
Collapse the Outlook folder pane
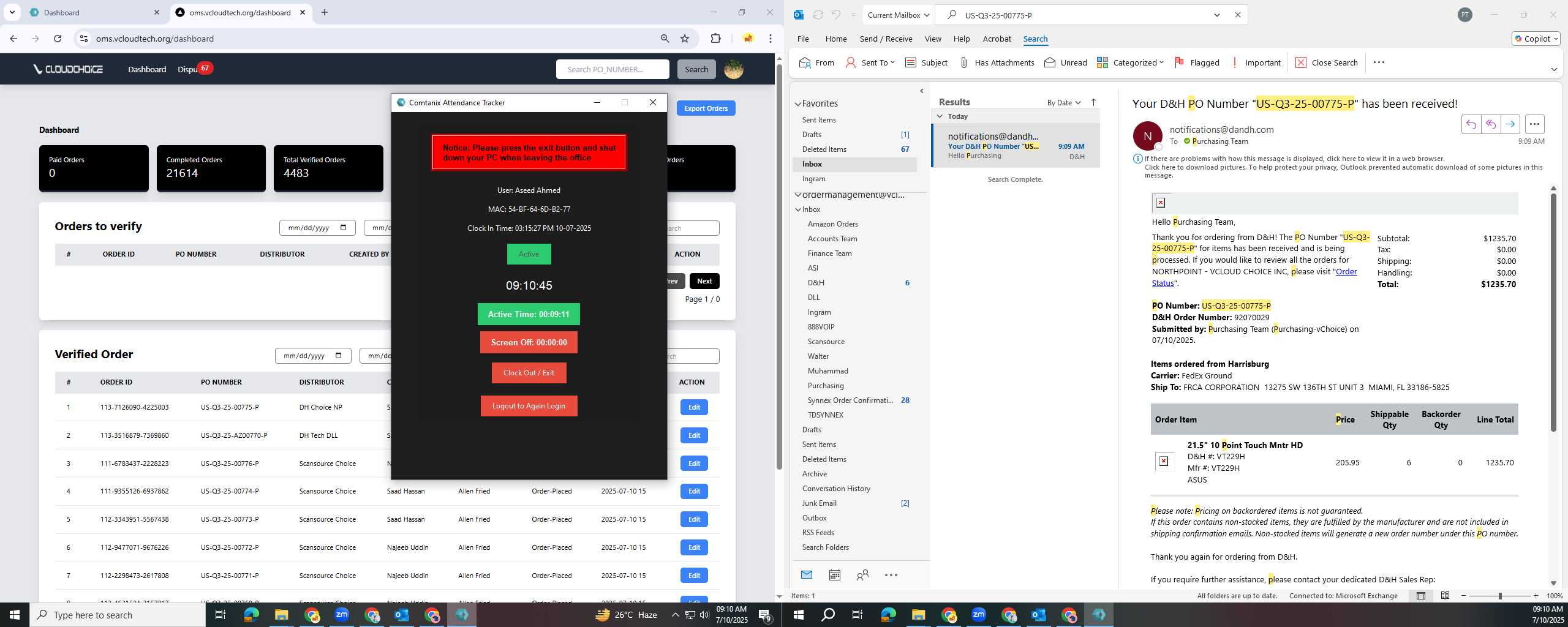tap(922, 91)
